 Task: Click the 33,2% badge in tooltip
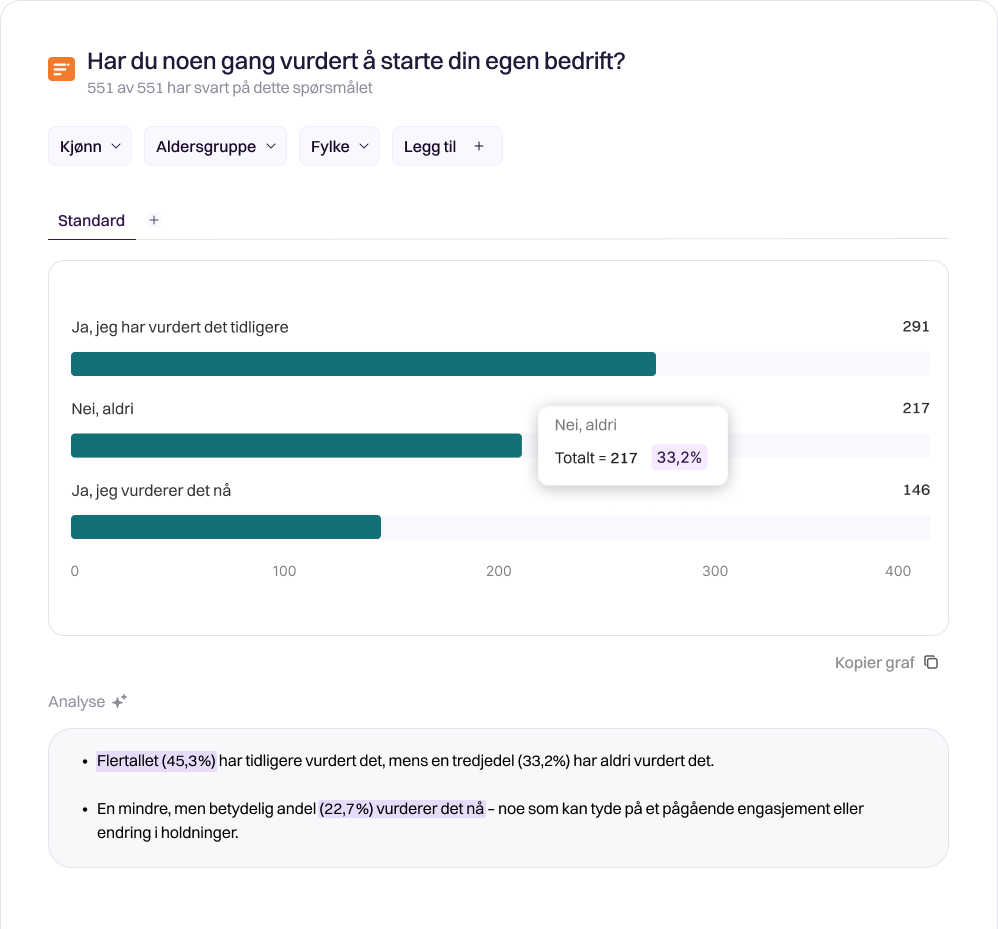tap(679, 458)
